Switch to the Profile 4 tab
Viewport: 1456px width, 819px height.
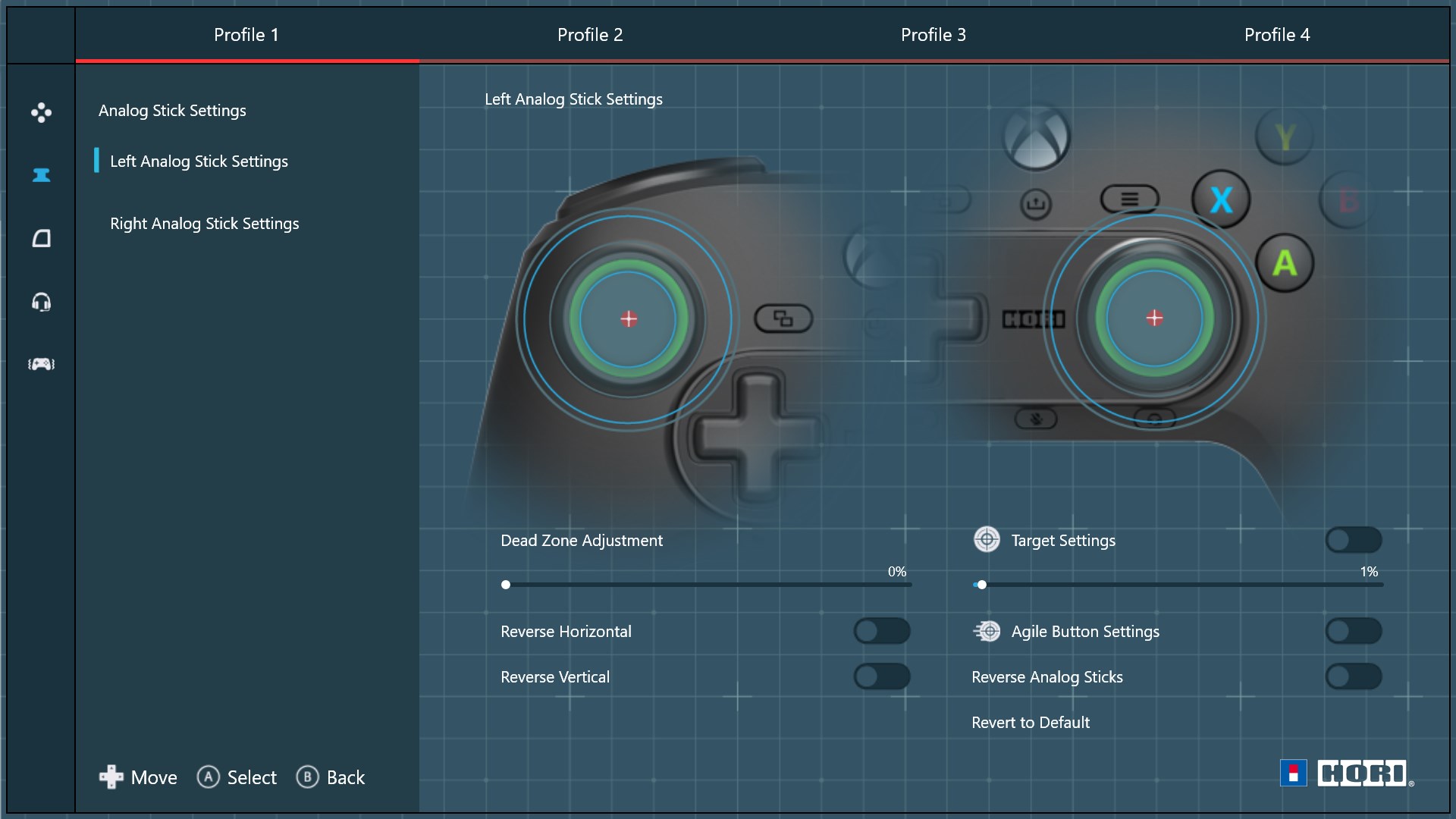coord(1277,35)
